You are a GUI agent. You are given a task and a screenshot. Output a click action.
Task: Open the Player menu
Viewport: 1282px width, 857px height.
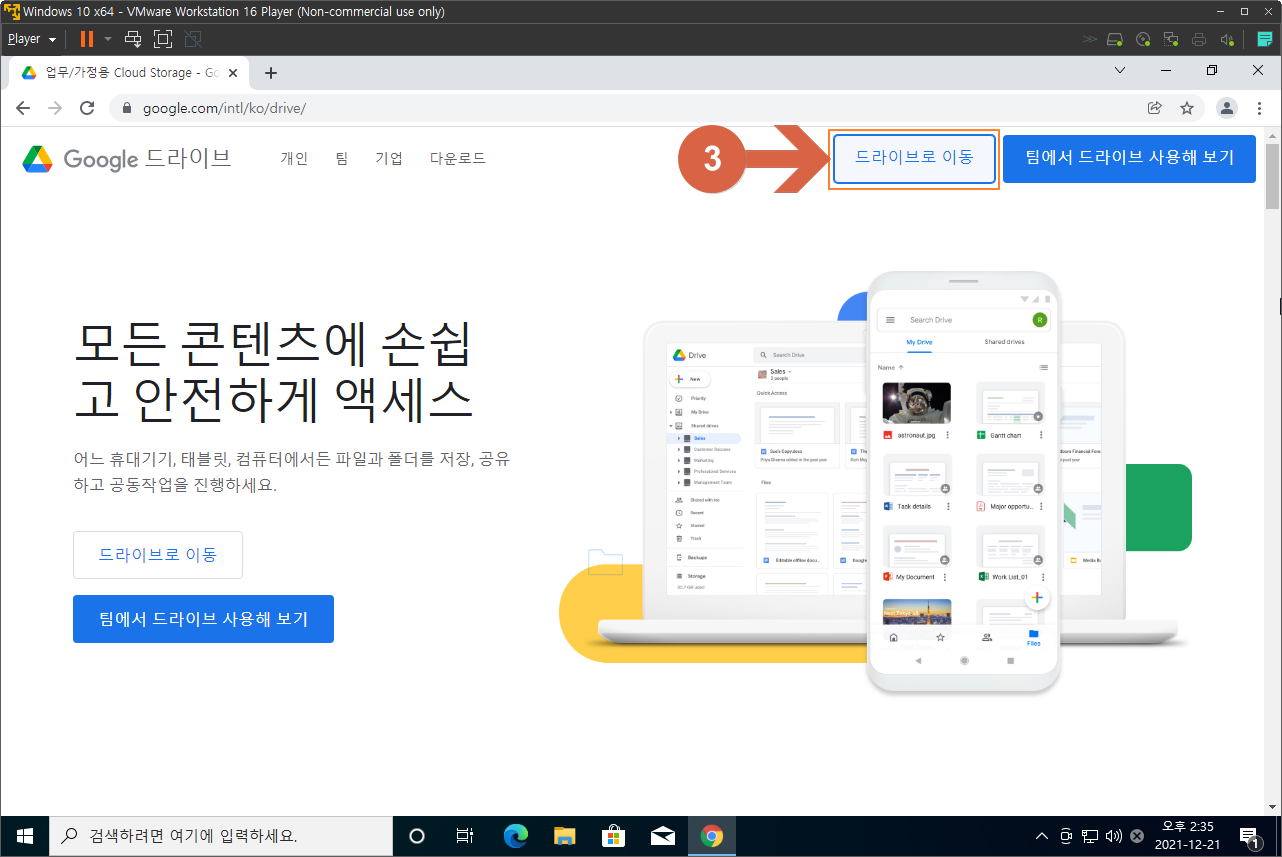[31, 39]
